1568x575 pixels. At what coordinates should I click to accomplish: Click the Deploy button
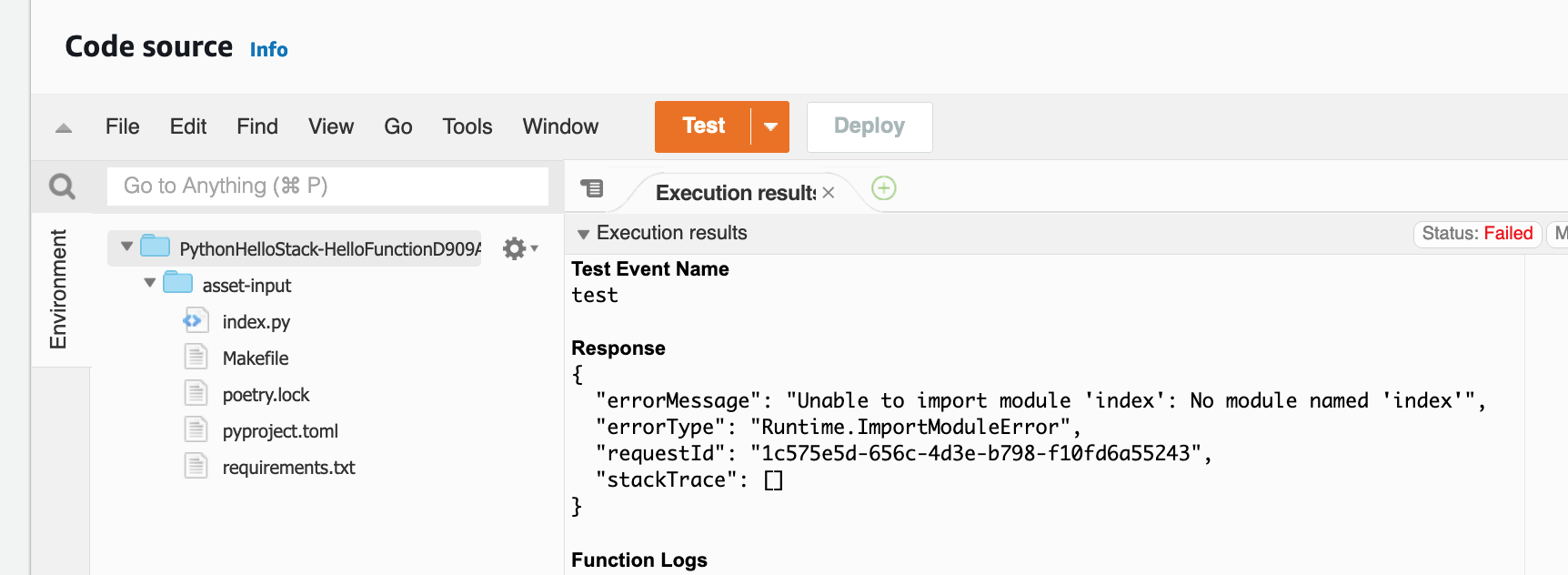pos(869,126)
